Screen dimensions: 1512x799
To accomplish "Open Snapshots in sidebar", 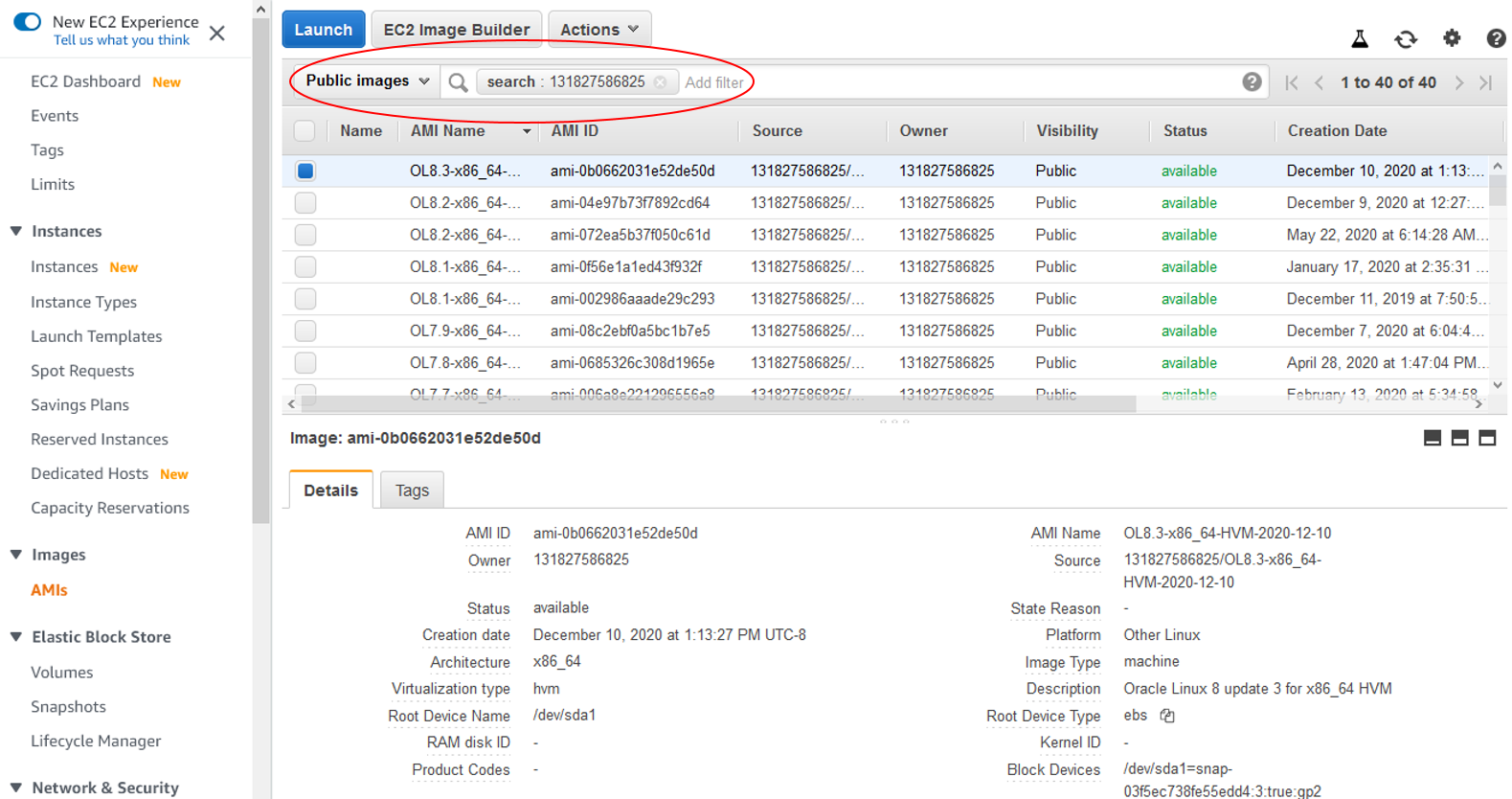I will tap(68, 707).
